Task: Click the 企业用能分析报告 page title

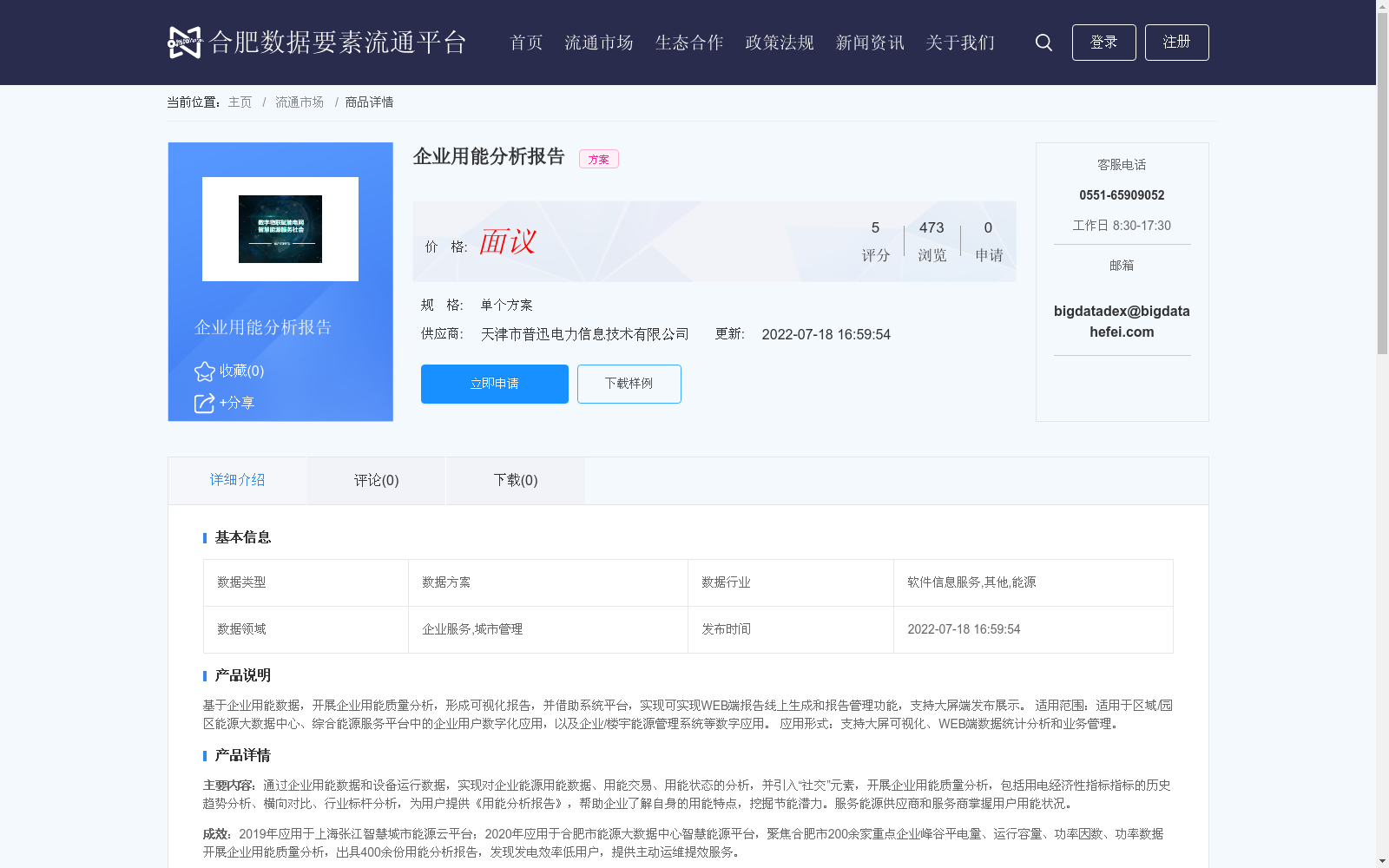Action: point(489,156)
